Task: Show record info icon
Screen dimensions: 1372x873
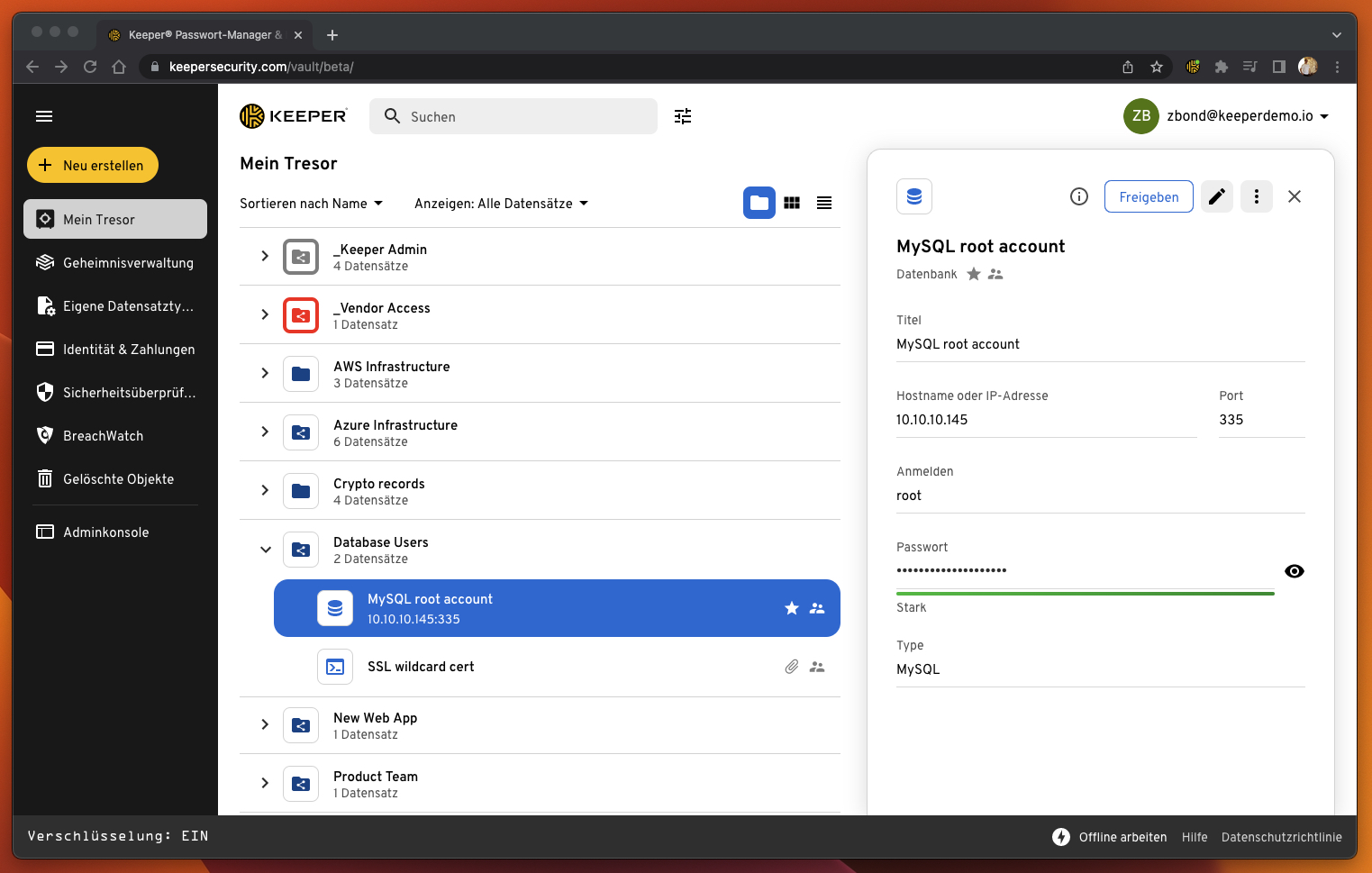Action: [1079, 196]
